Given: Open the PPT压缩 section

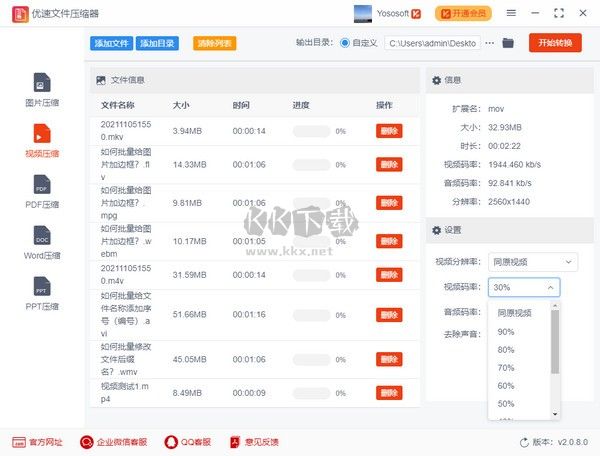Looking at the screenshot, I should point(42,293).
